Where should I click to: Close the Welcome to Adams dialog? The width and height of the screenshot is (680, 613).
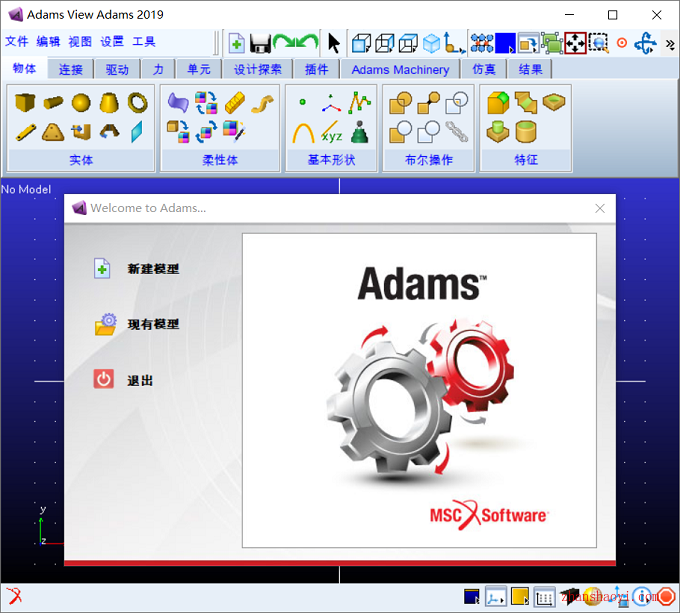coord(600,209)
